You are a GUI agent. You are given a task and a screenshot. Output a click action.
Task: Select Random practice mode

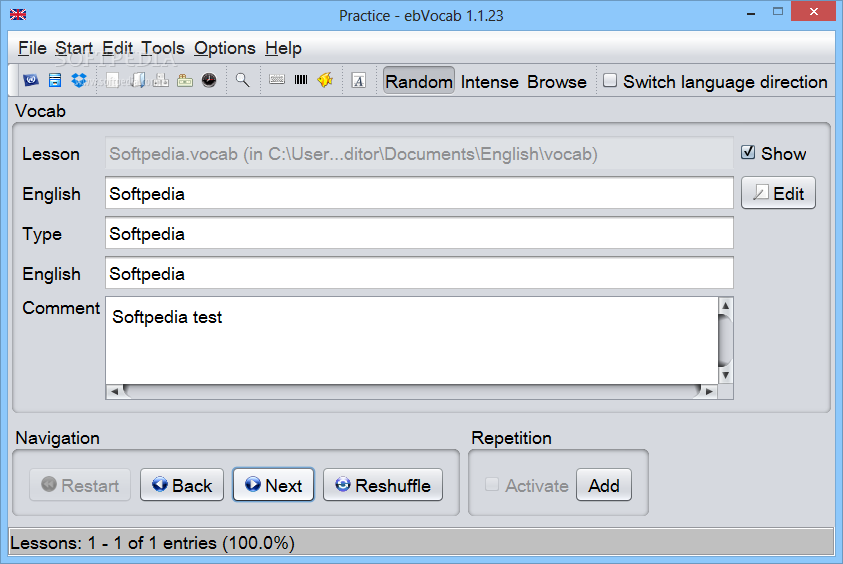[x=419, y=82]
